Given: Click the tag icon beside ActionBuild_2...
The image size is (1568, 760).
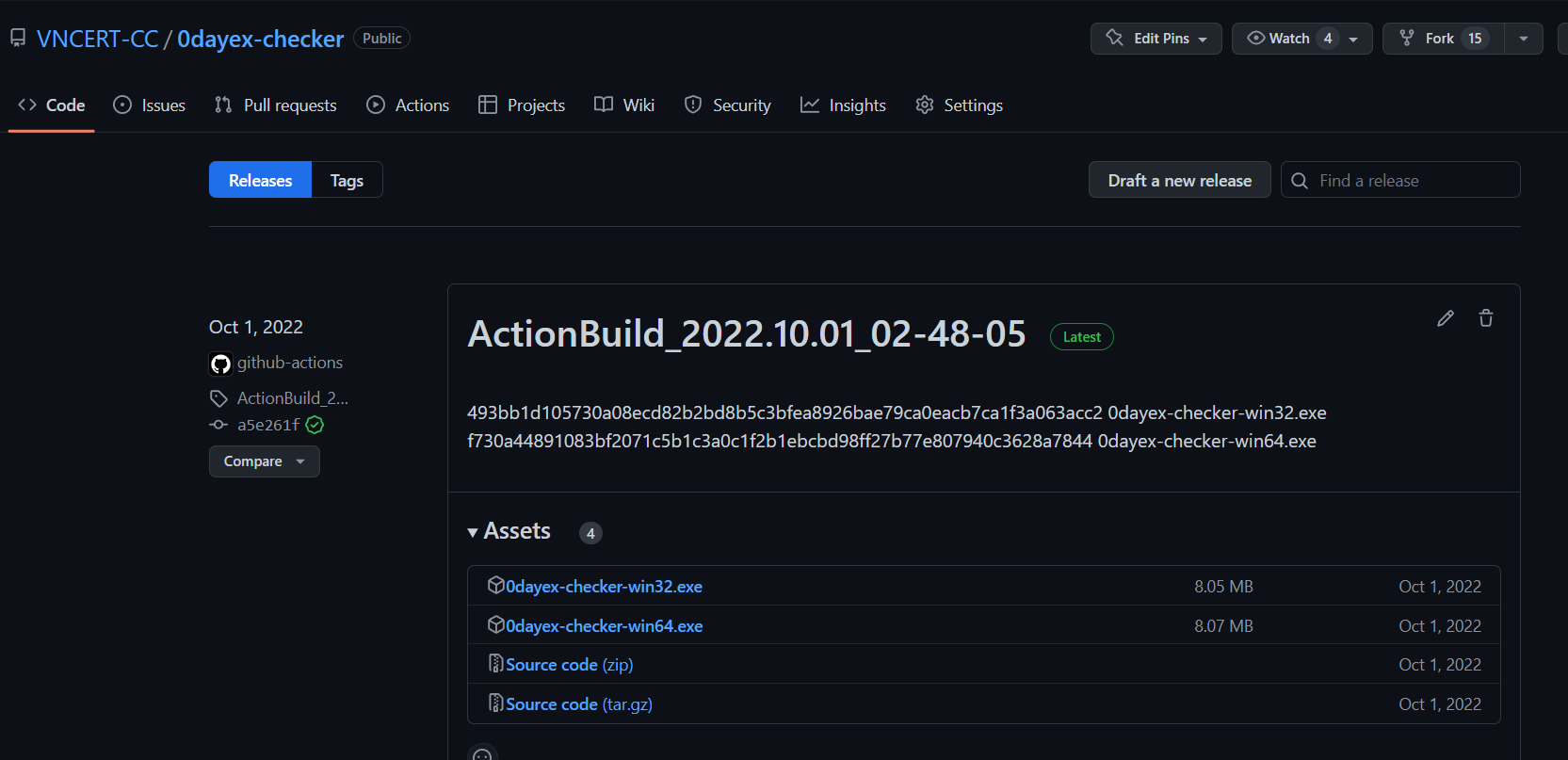Looking at the screenshot, I should tap(218, 398).
